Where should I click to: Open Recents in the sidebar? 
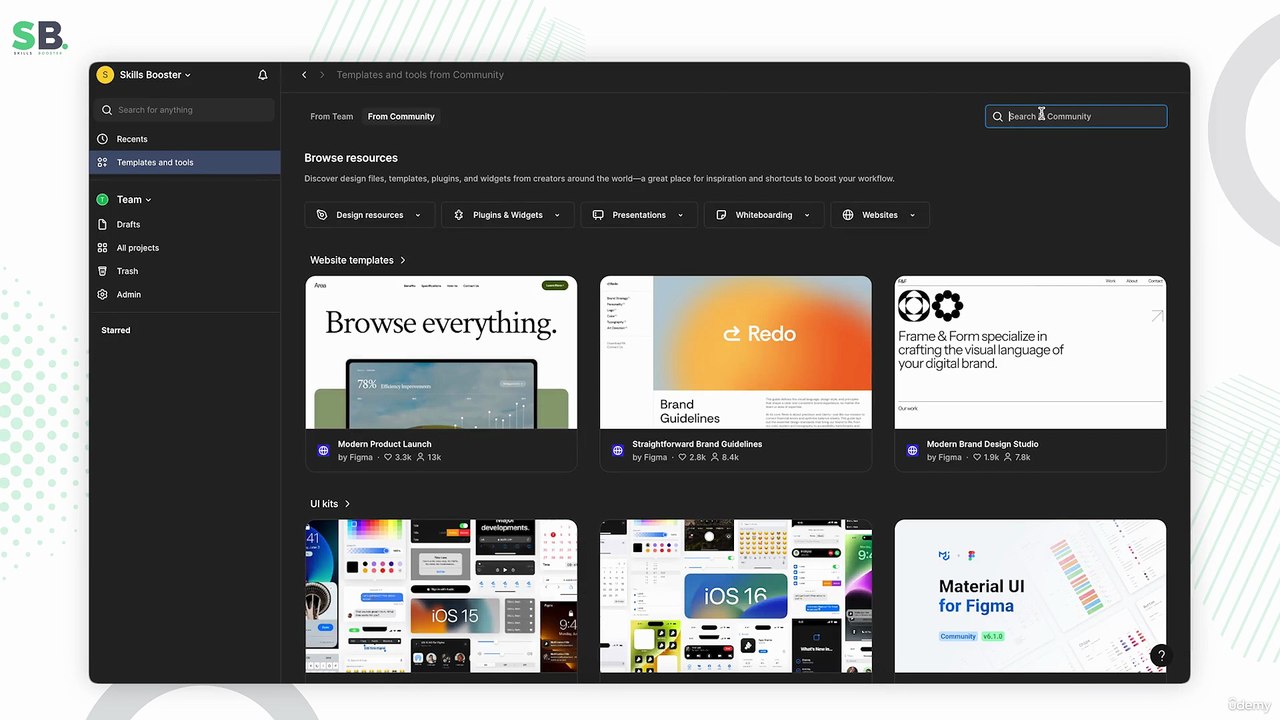click(185, 139)
